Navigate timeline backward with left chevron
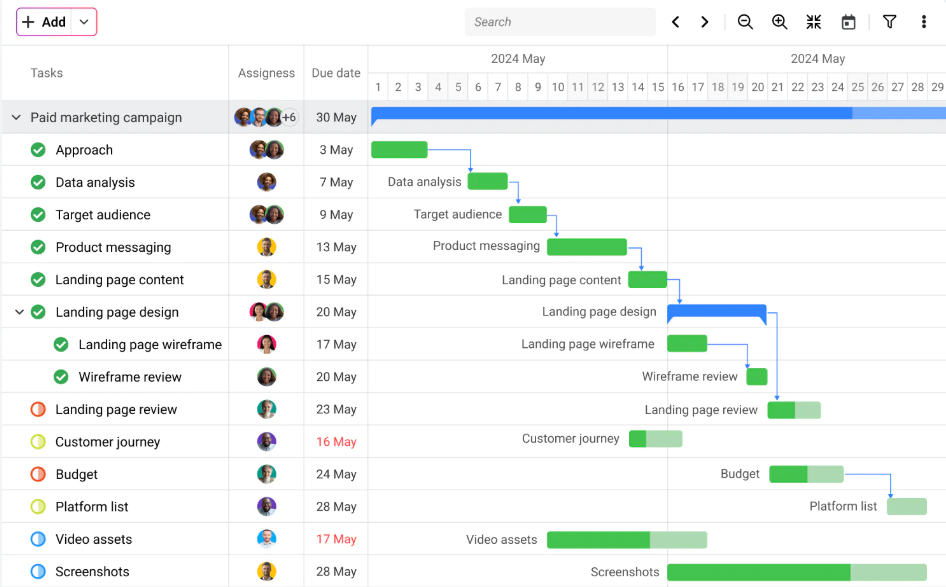 (675, 21)
